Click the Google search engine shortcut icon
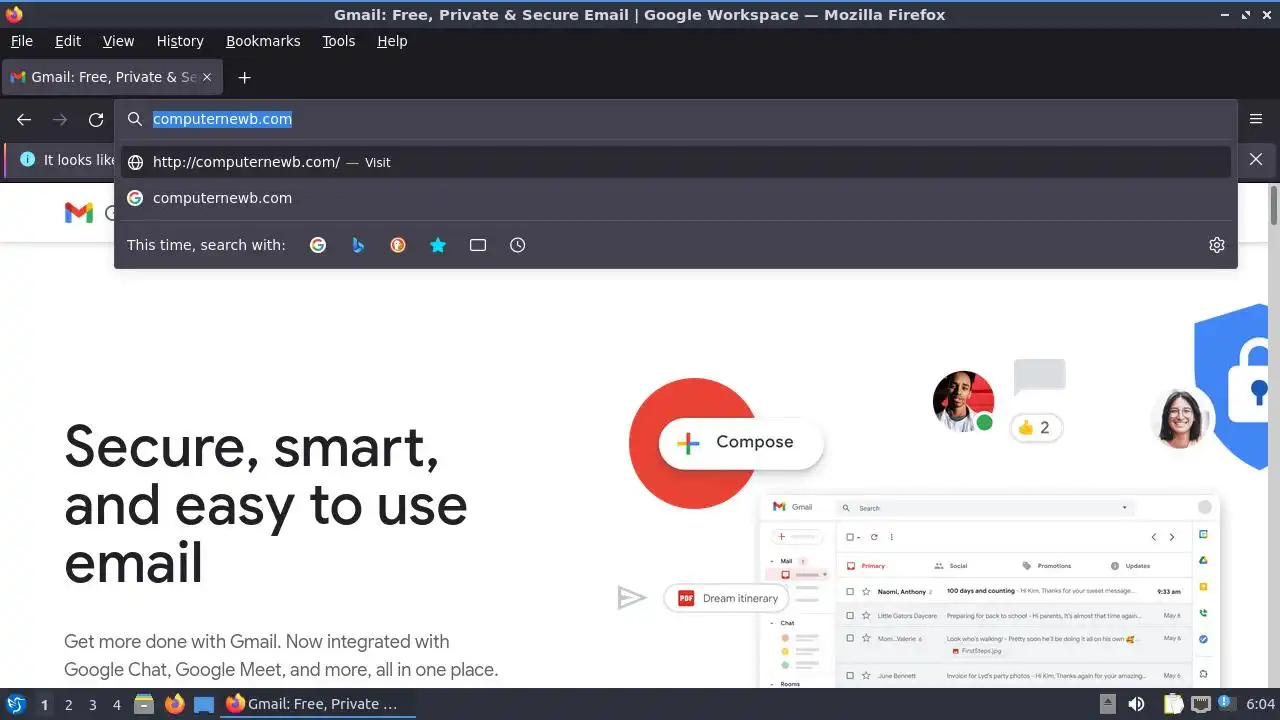 tap(318, 245)
